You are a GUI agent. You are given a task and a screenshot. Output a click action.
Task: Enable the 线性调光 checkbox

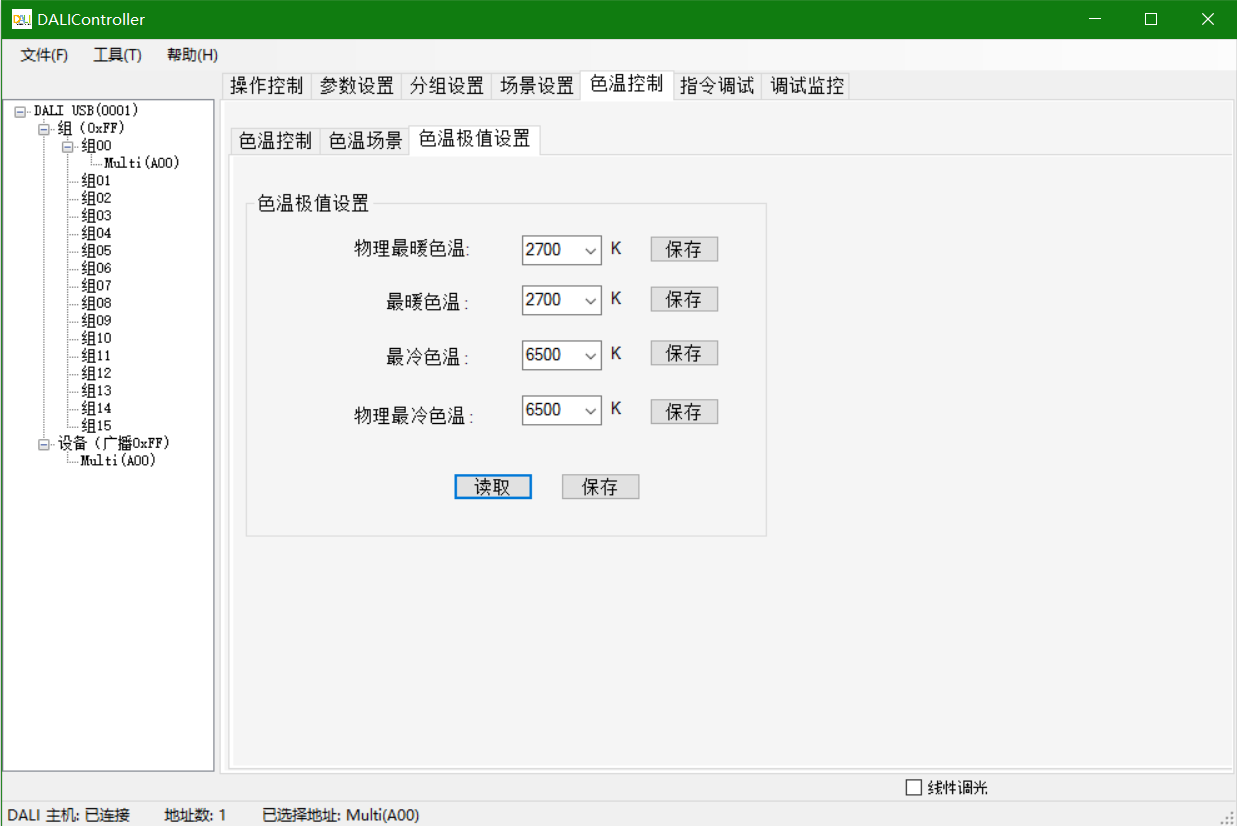click(913, 787)
